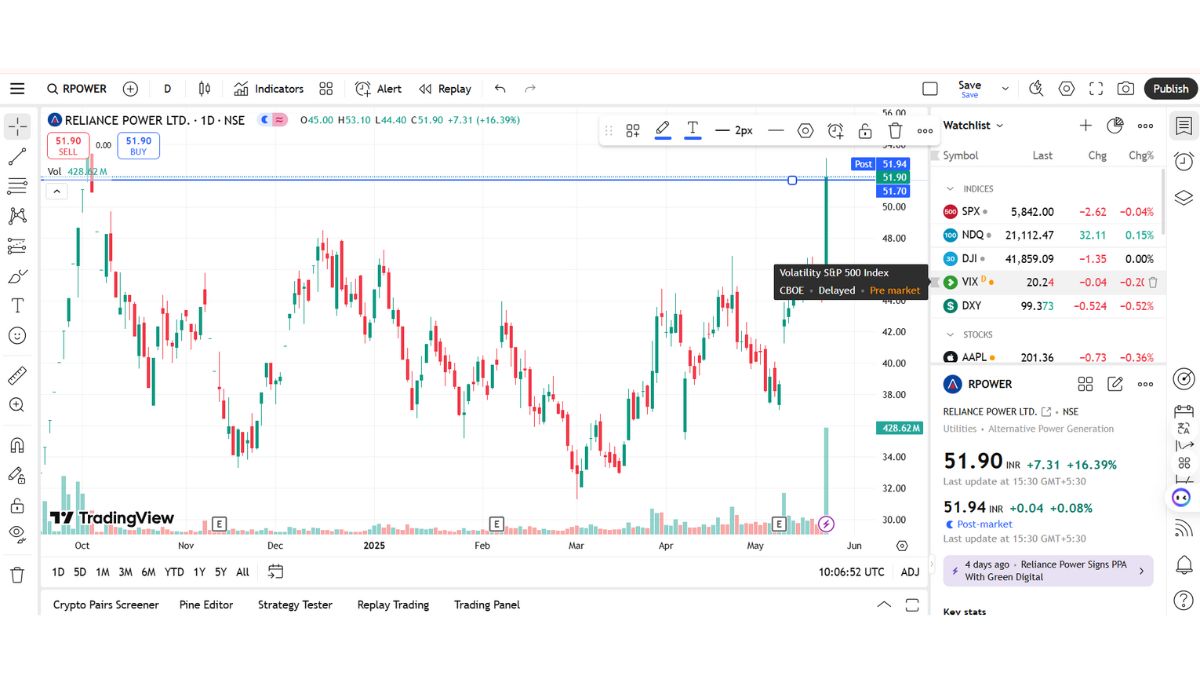This screenshot has height=675, width=1200.
Task: Change the line style in floating toolbar
Action: [x=776, y=131]
